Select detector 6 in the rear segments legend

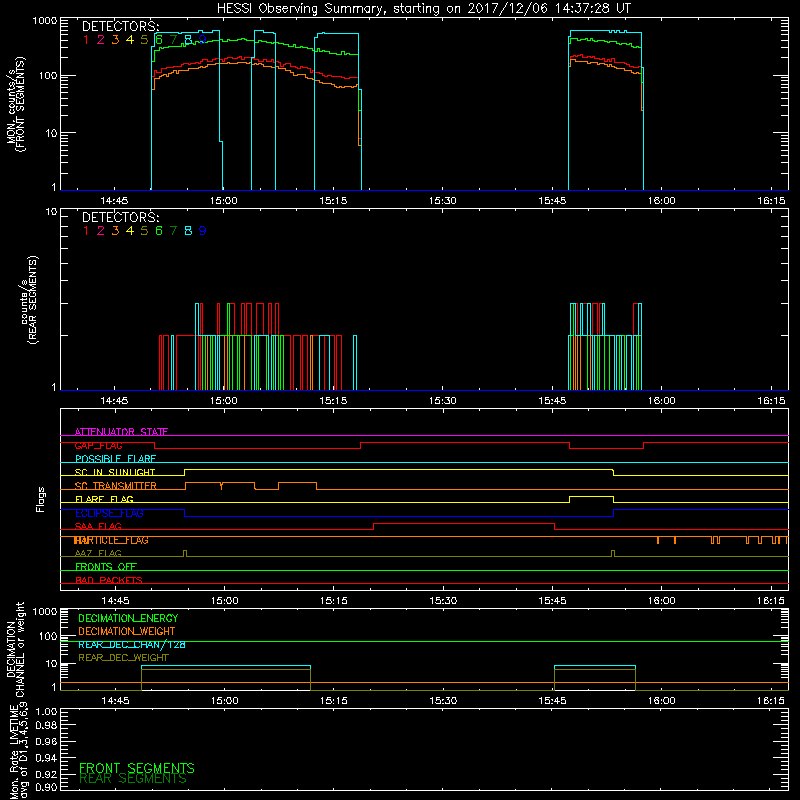tap(159, 231)
